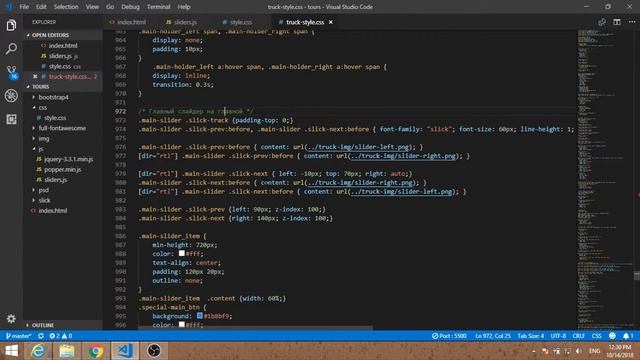Open the Manage gear menu
This screenshot has width=640, height=360.
click(x=11, y=319)
